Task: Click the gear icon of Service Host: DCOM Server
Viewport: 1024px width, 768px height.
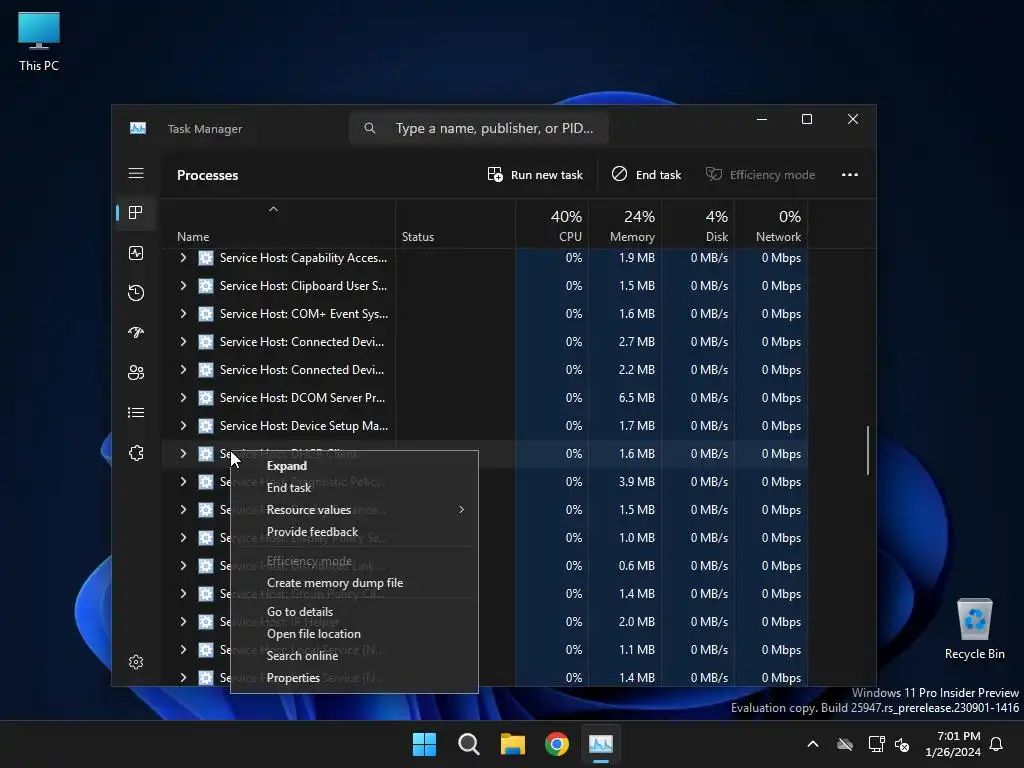Action: coord(206,398)
